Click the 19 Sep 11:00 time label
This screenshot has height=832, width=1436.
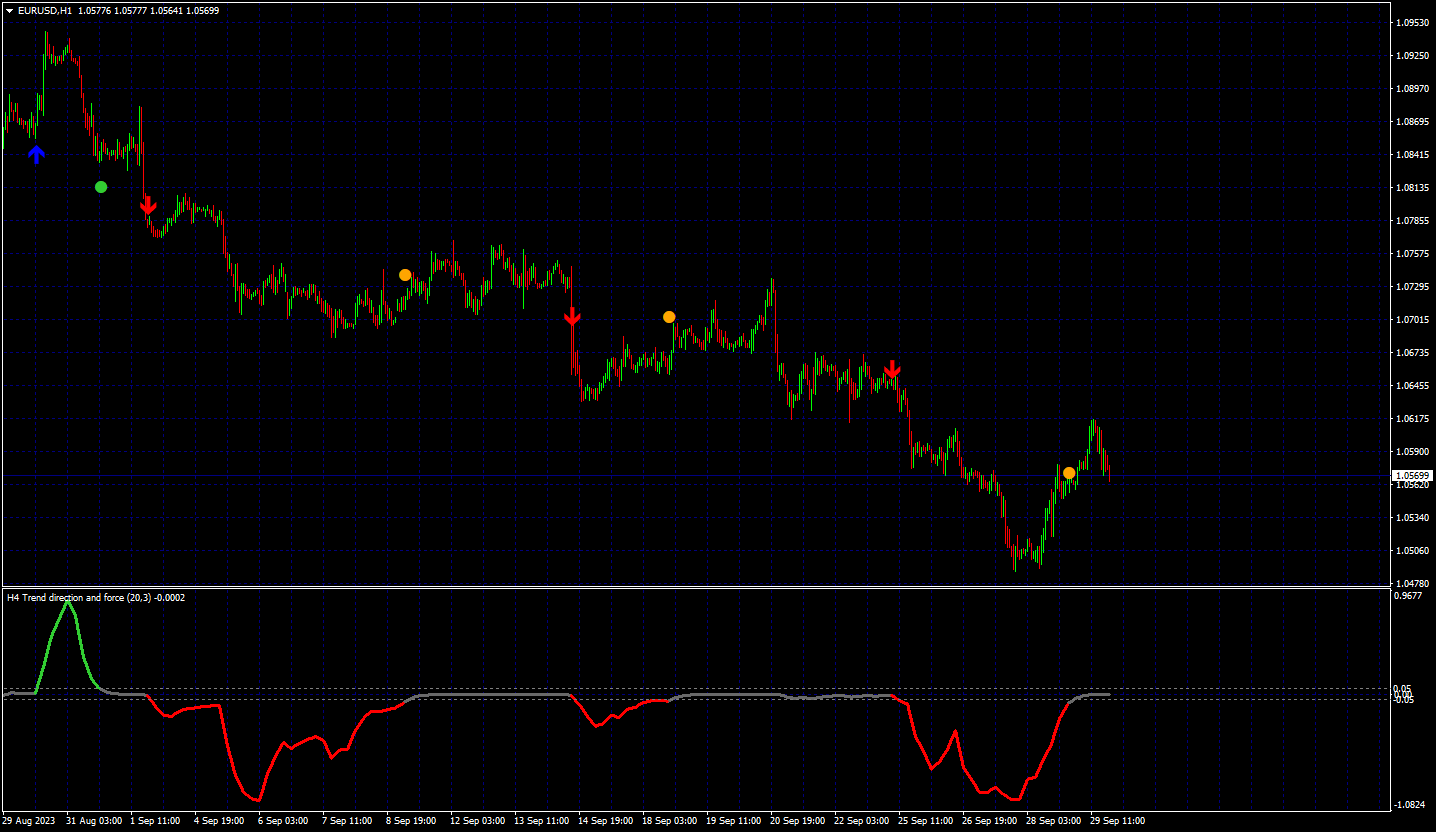tap(734, 820)
